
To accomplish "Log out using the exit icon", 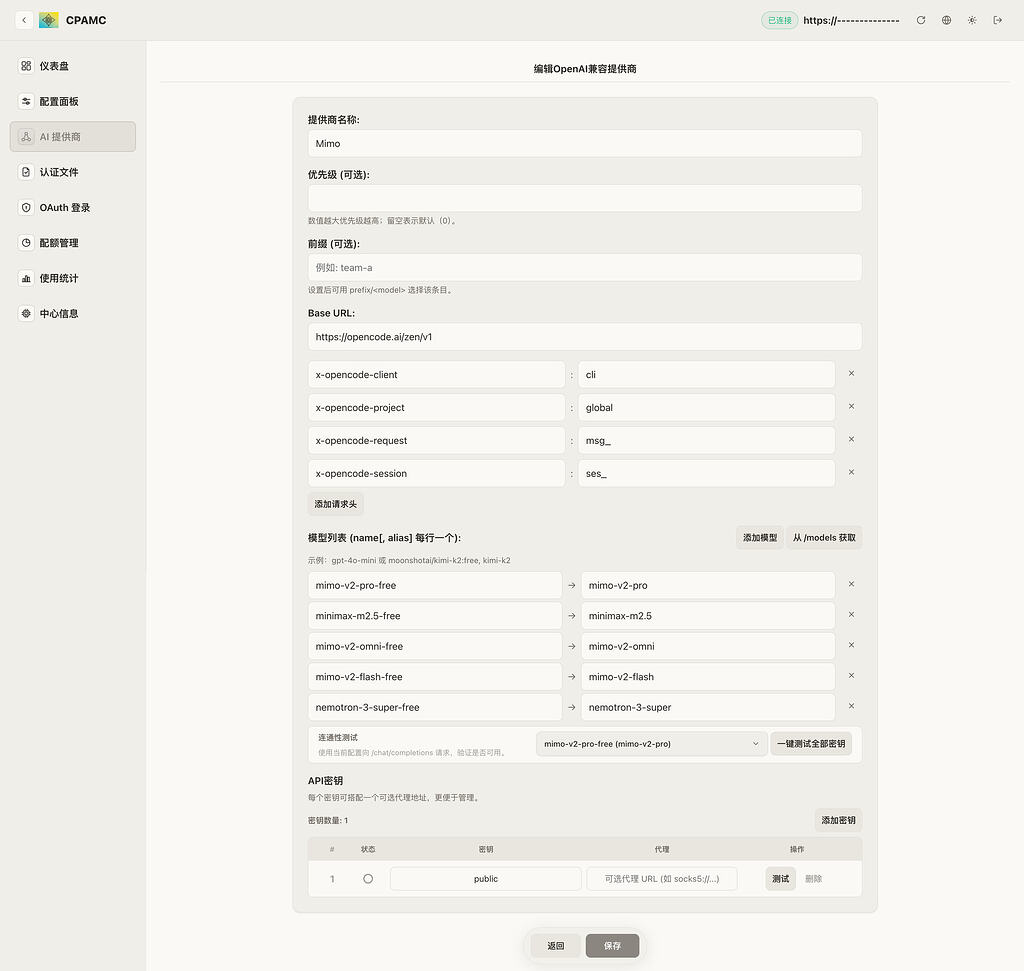I will tap(998, 20).
